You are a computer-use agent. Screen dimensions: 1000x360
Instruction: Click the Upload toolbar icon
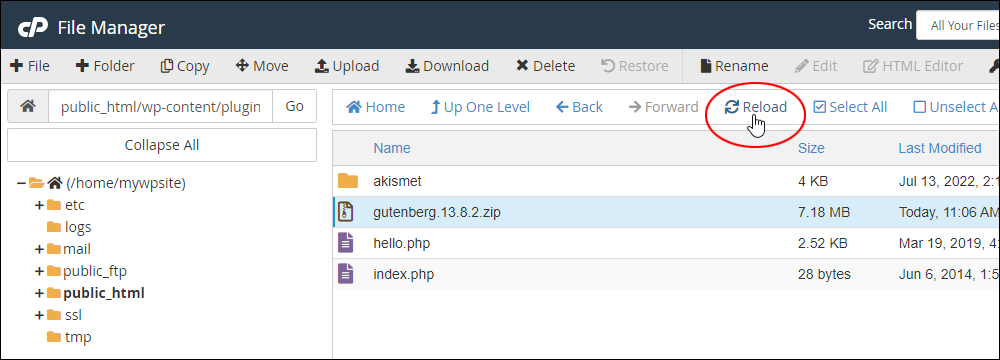coord(322,66)
